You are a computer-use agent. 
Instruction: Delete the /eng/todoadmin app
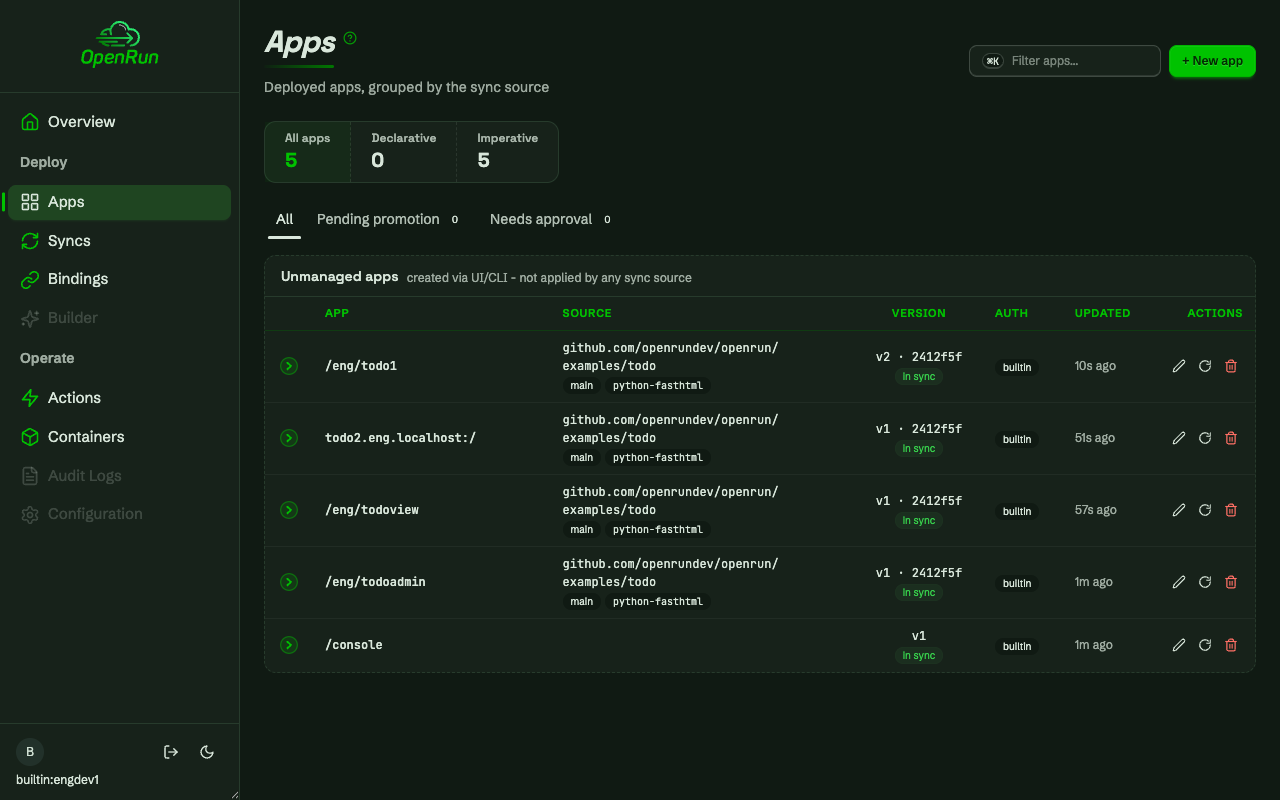[1231, 582]
